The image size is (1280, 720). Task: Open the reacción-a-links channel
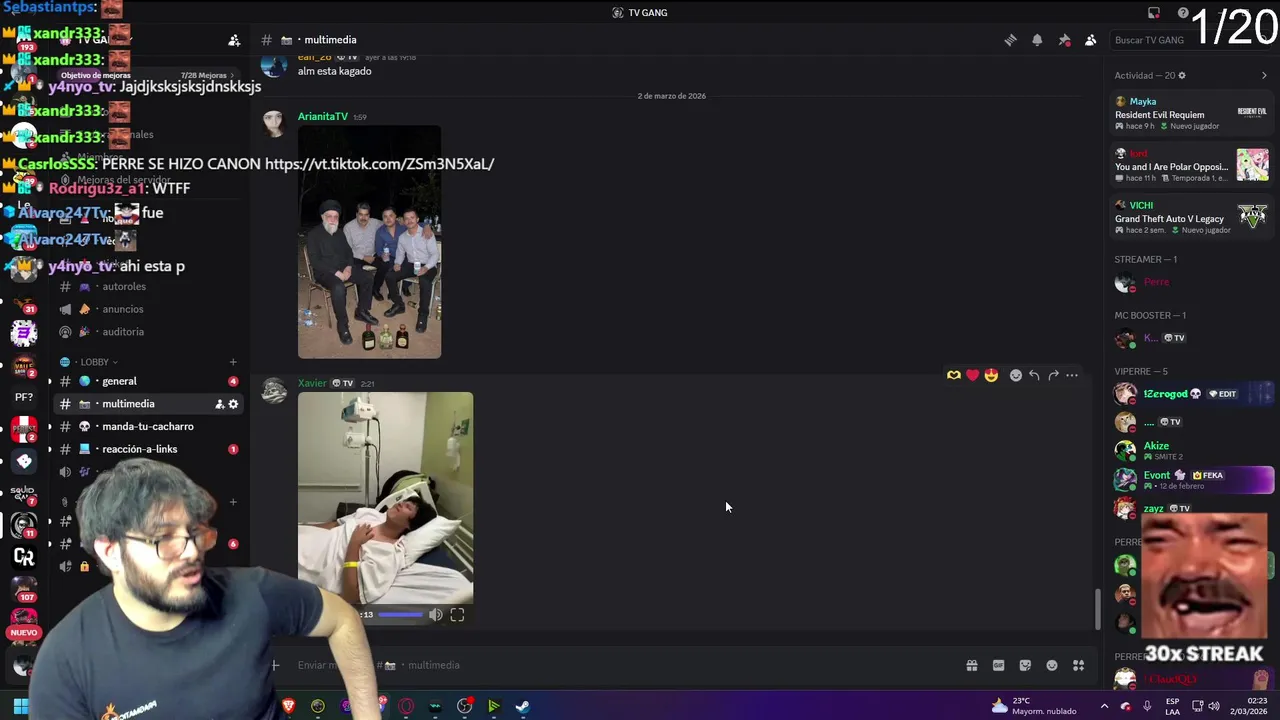[148, 449]
